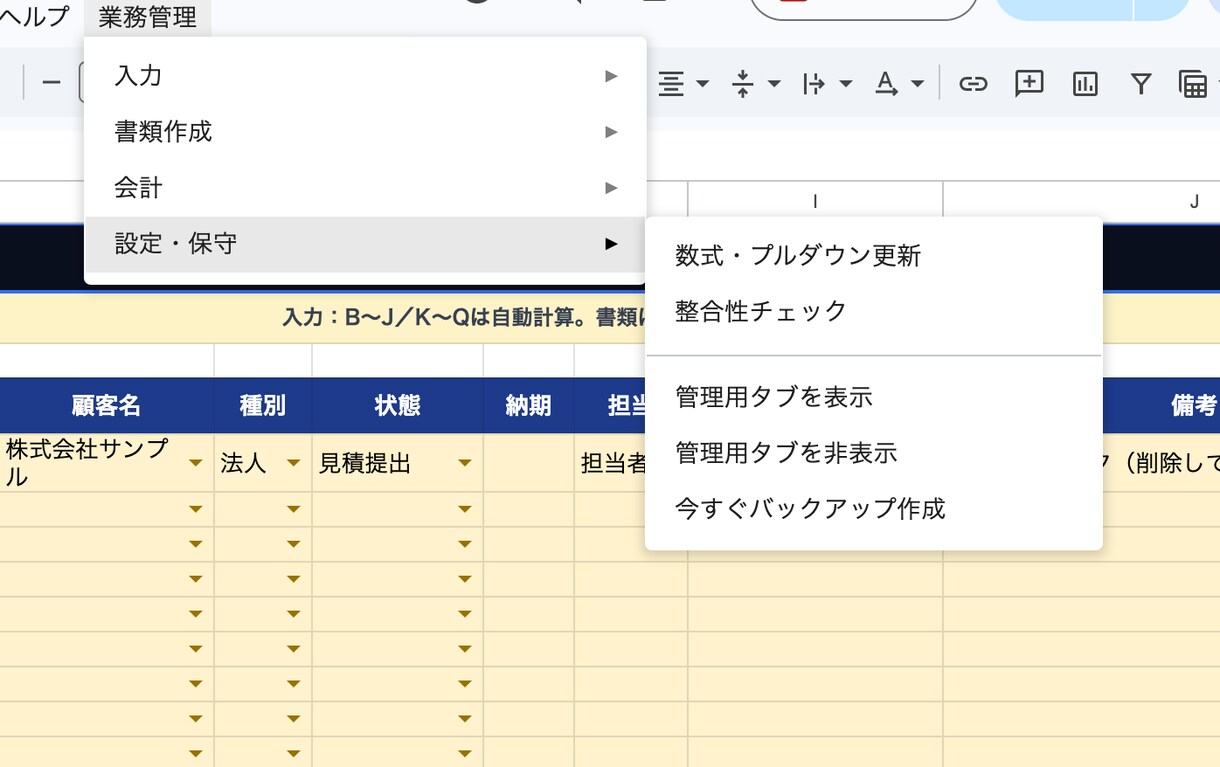Select the 見積提出 cell text
The image size is (1220, 767).
365,464
